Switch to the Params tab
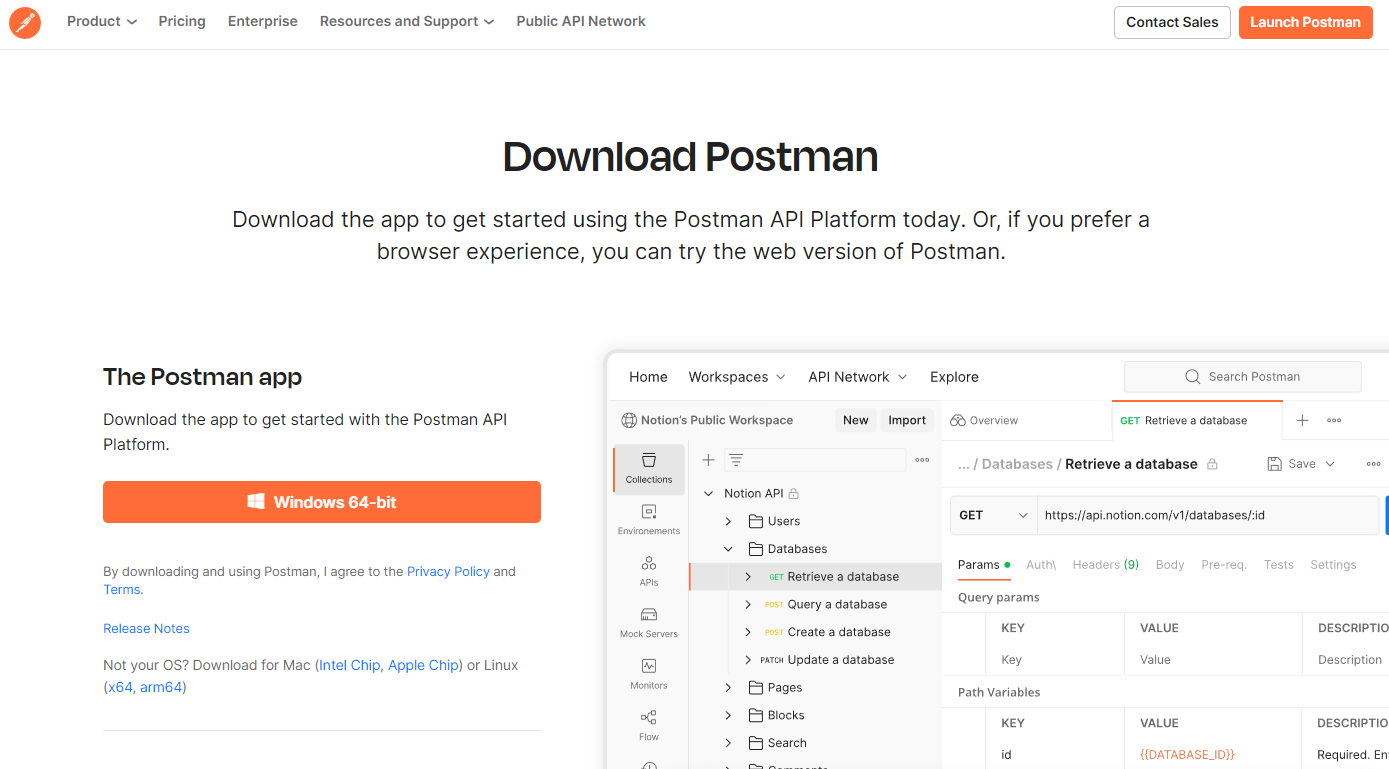The width and height of the screenshot is (1389, 769). pyautogui.click(x=984, y=565)
